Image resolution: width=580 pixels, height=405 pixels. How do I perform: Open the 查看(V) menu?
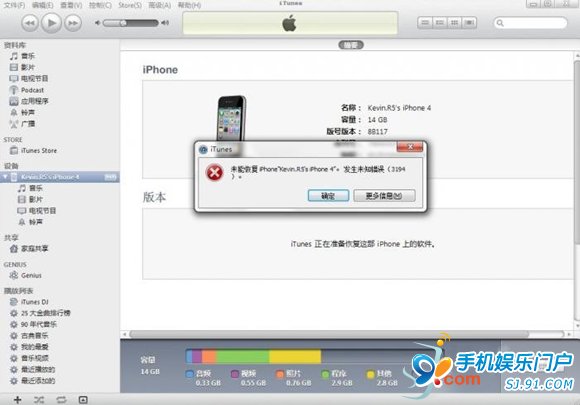(71, 5)
